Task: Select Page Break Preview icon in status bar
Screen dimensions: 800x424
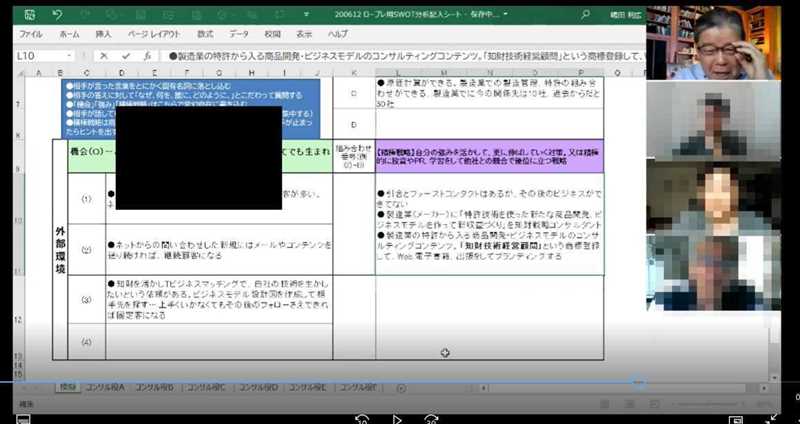Action: [654, 404]
